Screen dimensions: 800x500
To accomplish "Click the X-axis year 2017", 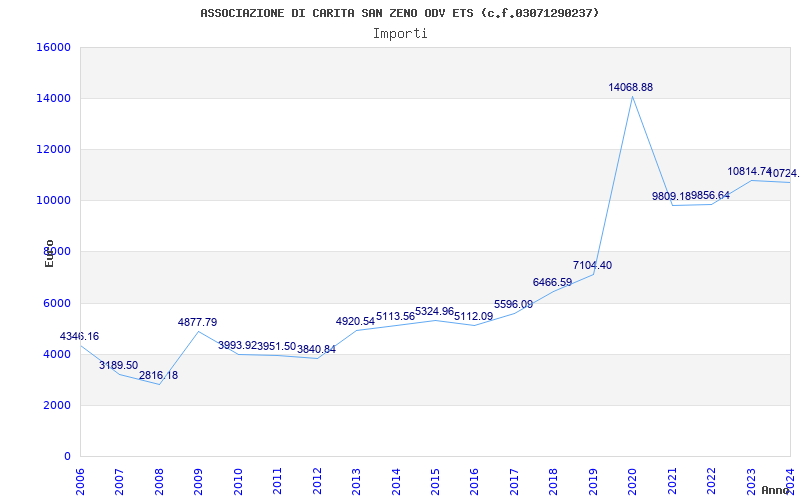I will [x=514, y=480].
